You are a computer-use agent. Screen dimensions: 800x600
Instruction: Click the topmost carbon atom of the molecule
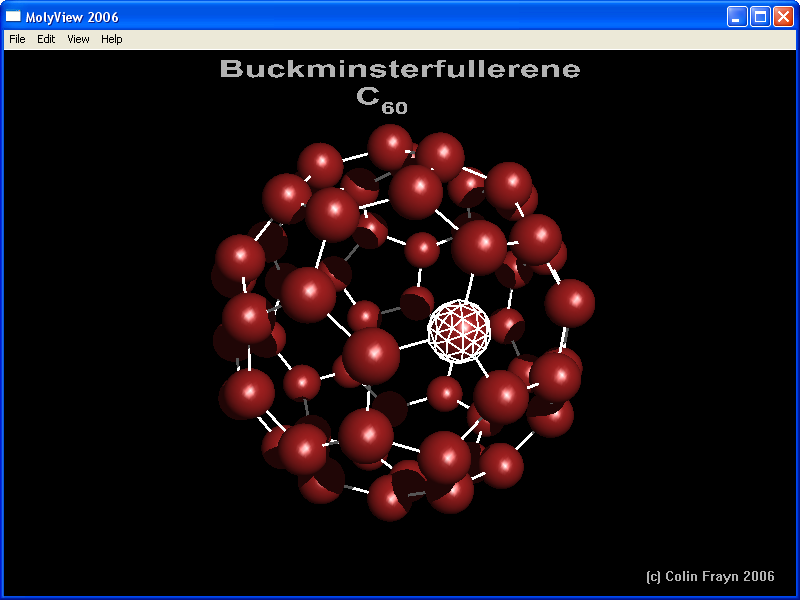390,146
